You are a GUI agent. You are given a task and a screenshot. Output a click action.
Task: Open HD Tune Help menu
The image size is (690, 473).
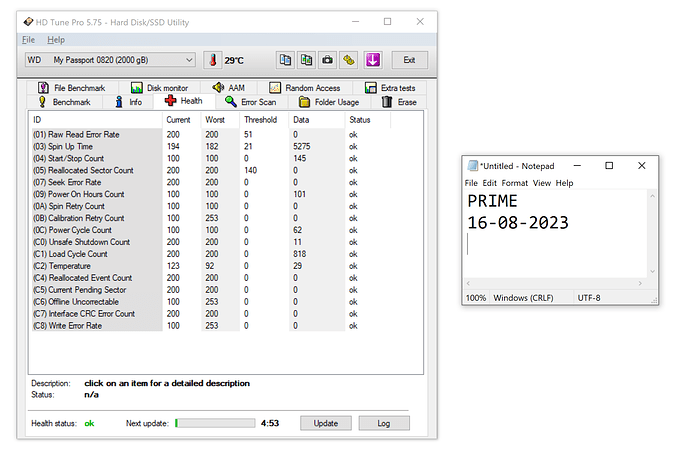point(56,40)
